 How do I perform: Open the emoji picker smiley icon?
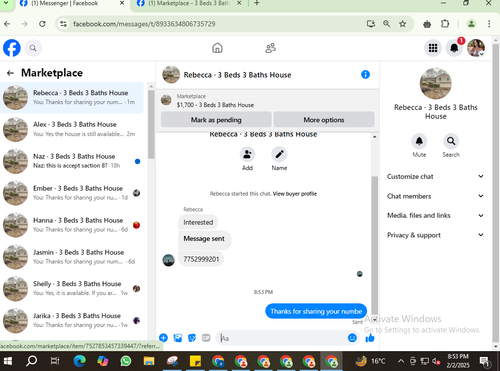(352, 338)
